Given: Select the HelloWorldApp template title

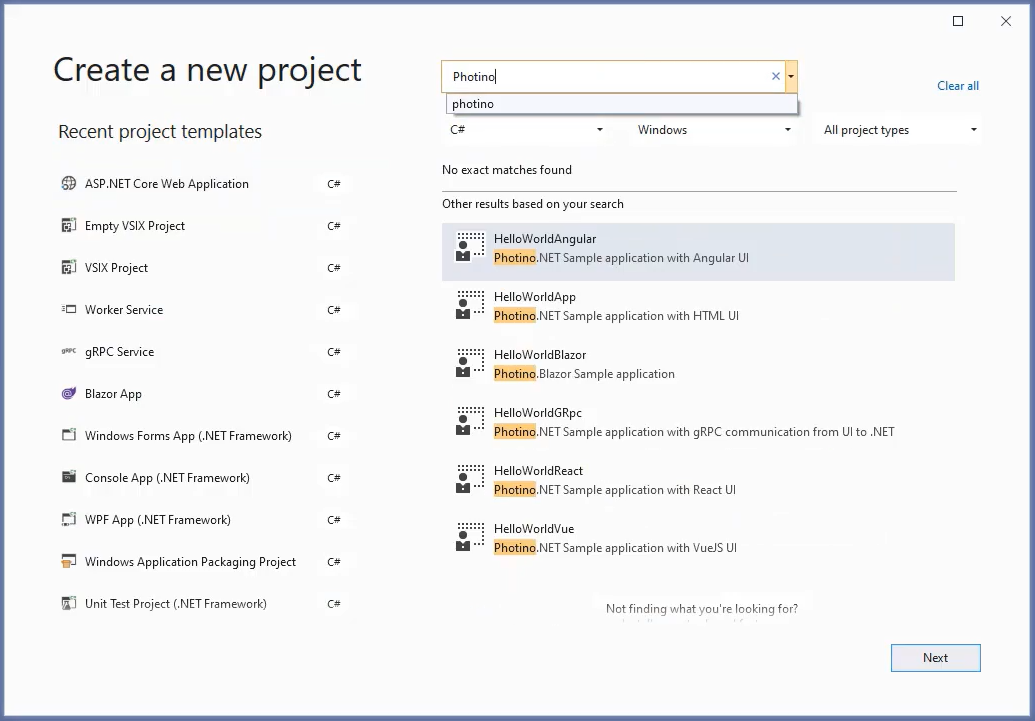Looking at the screenshot, I should 535,297.
